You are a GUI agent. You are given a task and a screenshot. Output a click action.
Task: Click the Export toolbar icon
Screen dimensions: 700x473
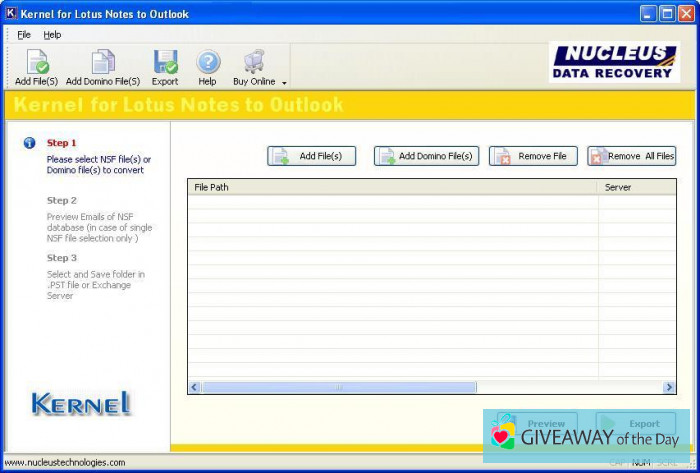(165, 62)
